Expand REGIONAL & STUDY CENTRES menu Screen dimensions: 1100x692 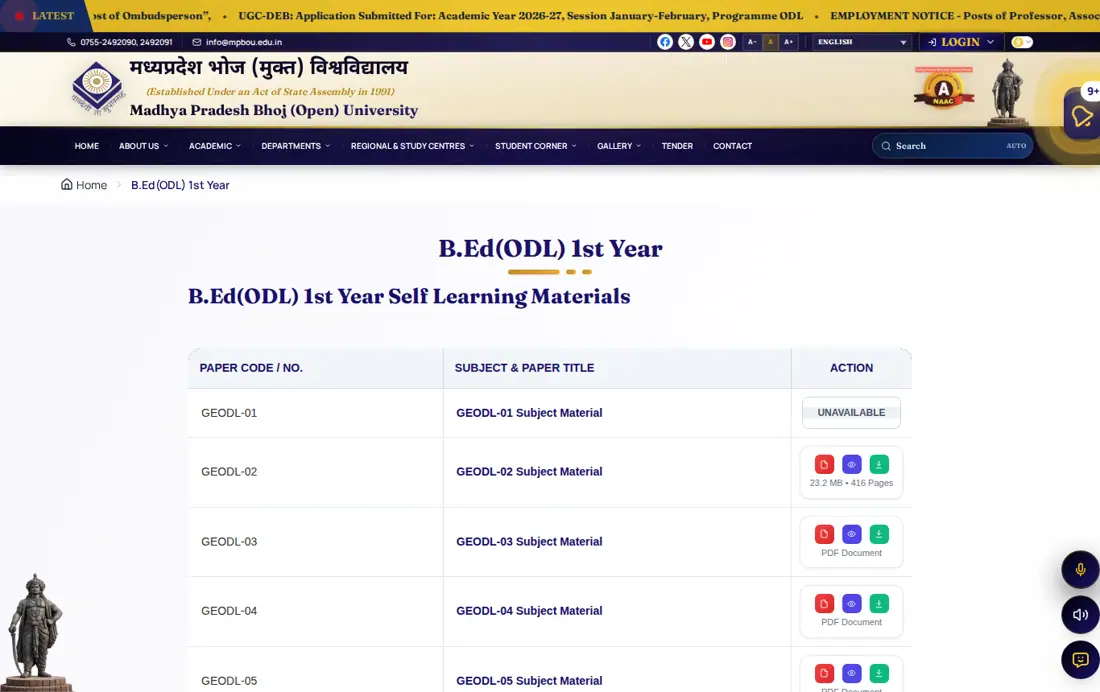pos(412,146)
